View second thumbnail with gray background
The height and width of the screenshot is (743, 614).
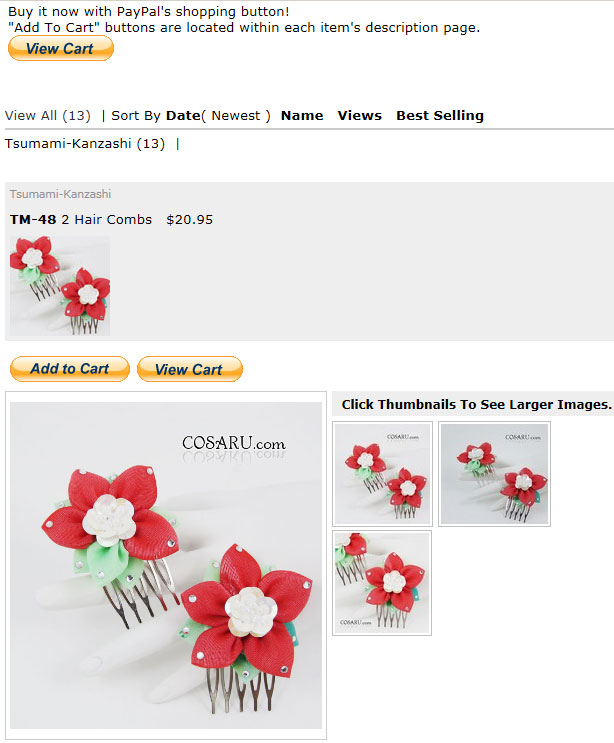(494, 474)
